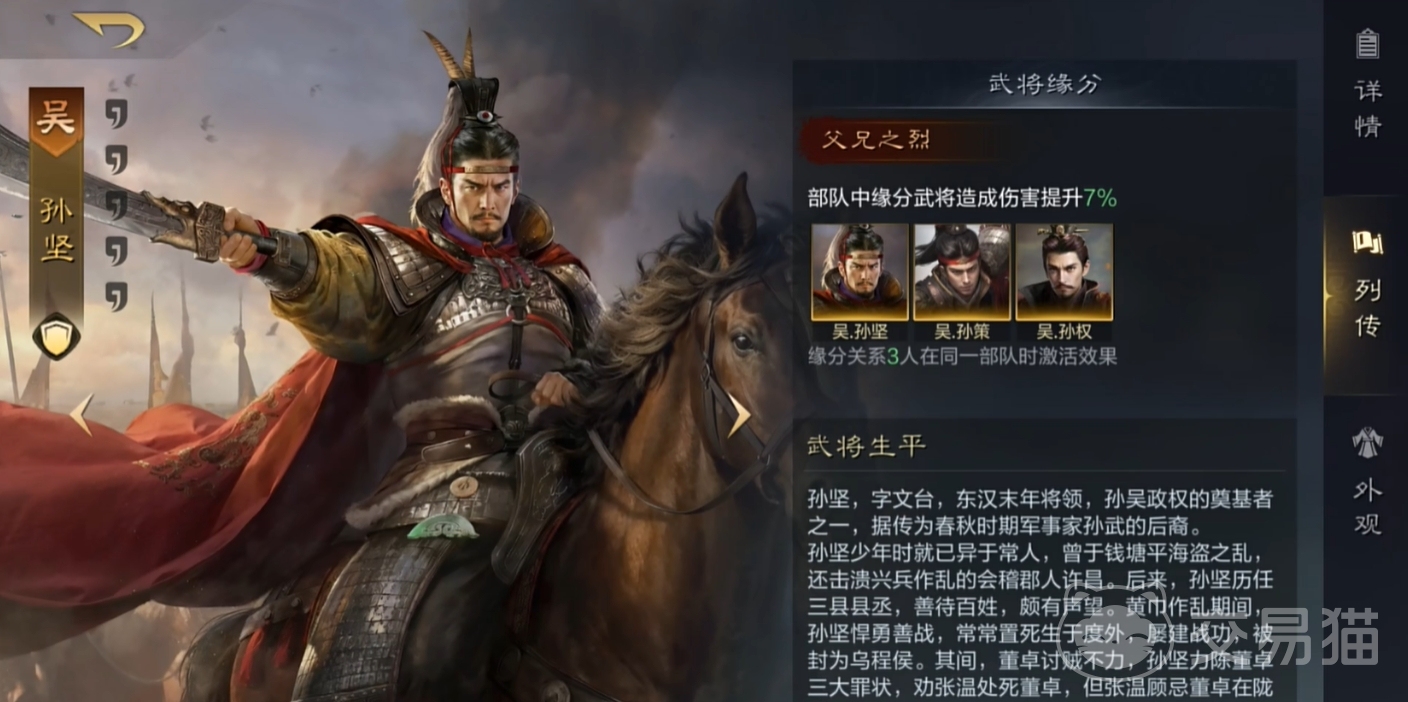Tap the golden back arrow icon
Viewport: 1408px width, 702px height.
click(x=109, y=27)
